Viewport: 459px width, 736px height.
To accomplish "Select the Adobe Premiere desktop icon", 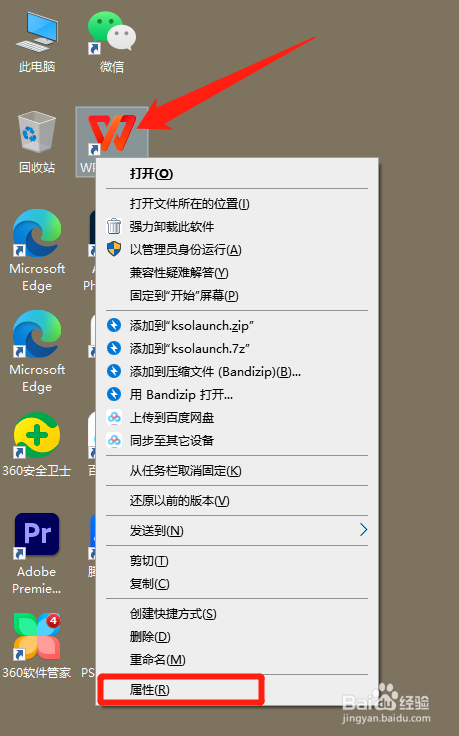I will [37, 554].
